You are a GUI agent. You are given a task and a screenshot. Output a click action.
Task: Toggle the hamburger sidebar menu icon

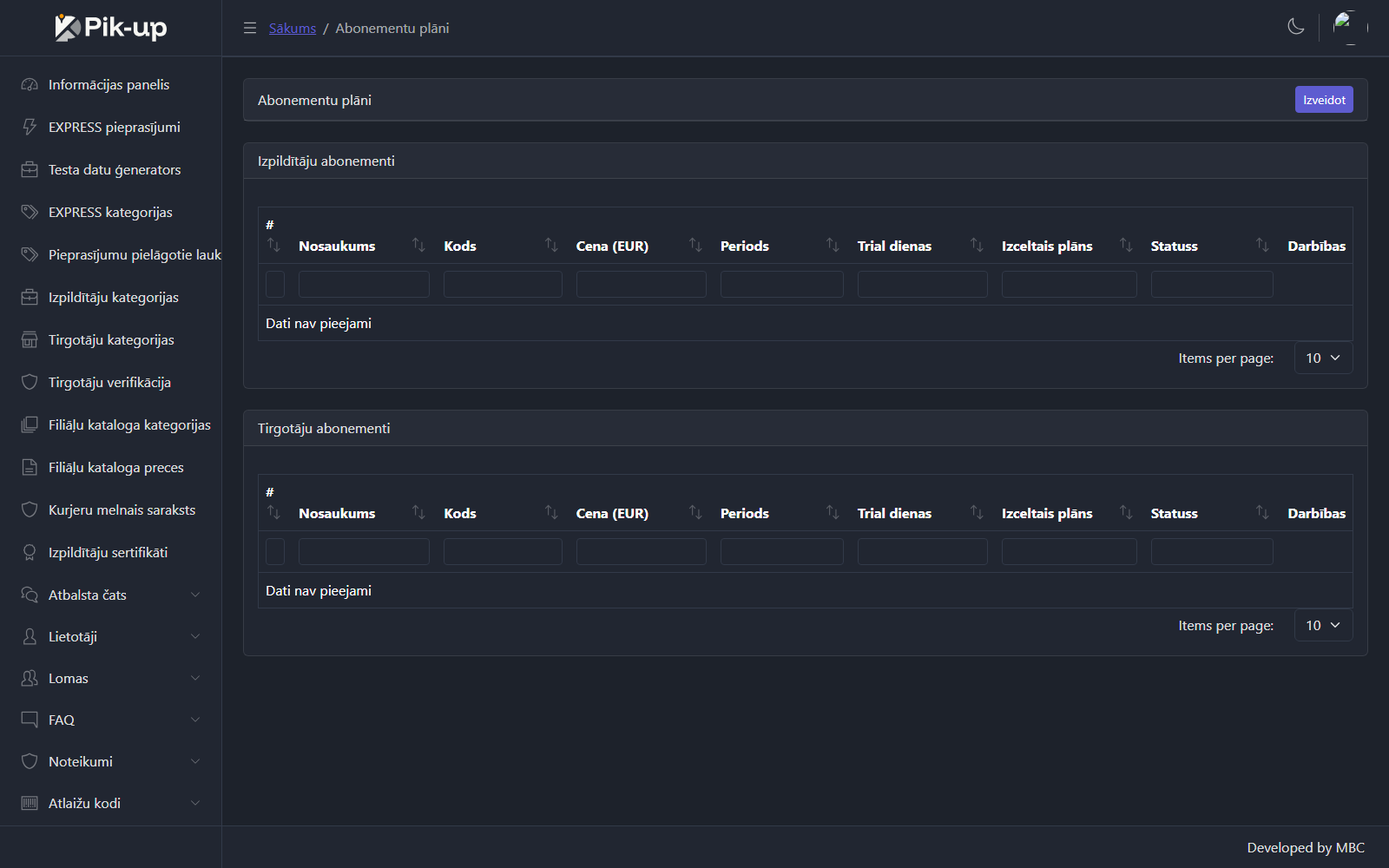[x=250, y=28]
